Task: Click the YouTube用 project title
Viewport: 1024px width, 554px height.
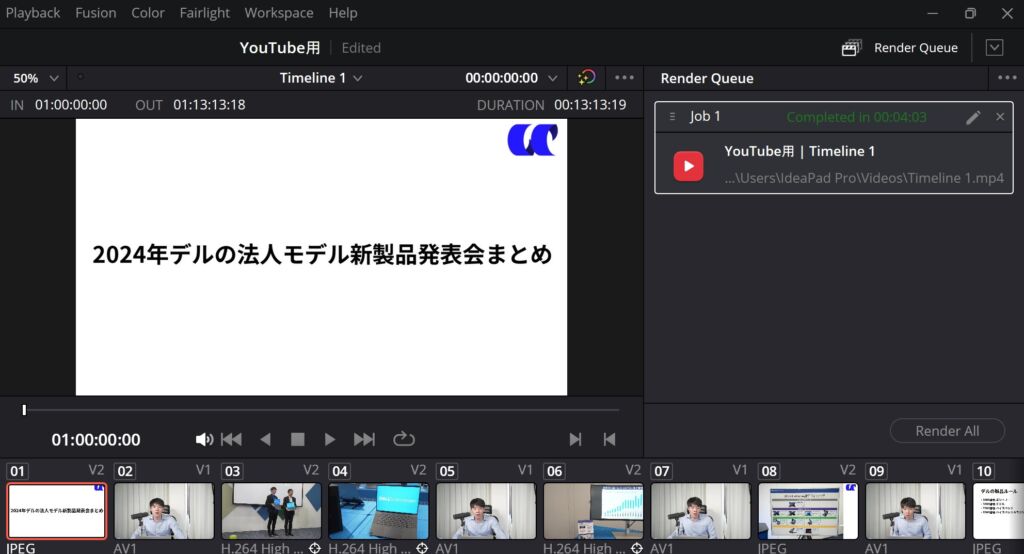Action: [280, 48]
